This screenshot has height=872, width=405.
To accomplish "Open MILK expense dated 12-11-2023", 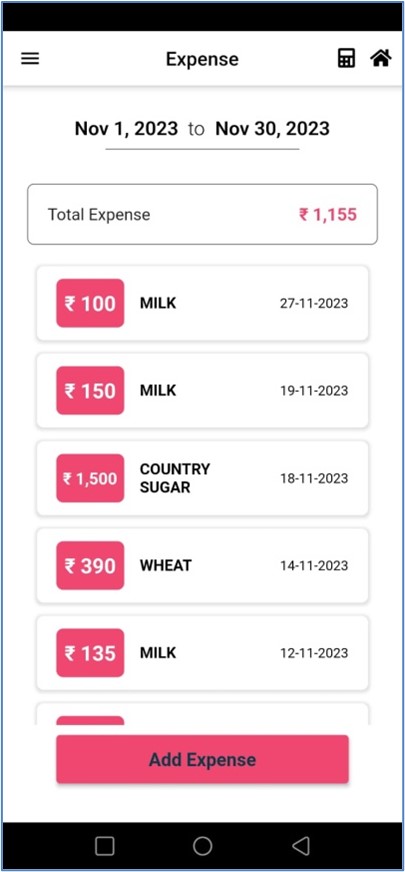I will click(202, 653).
